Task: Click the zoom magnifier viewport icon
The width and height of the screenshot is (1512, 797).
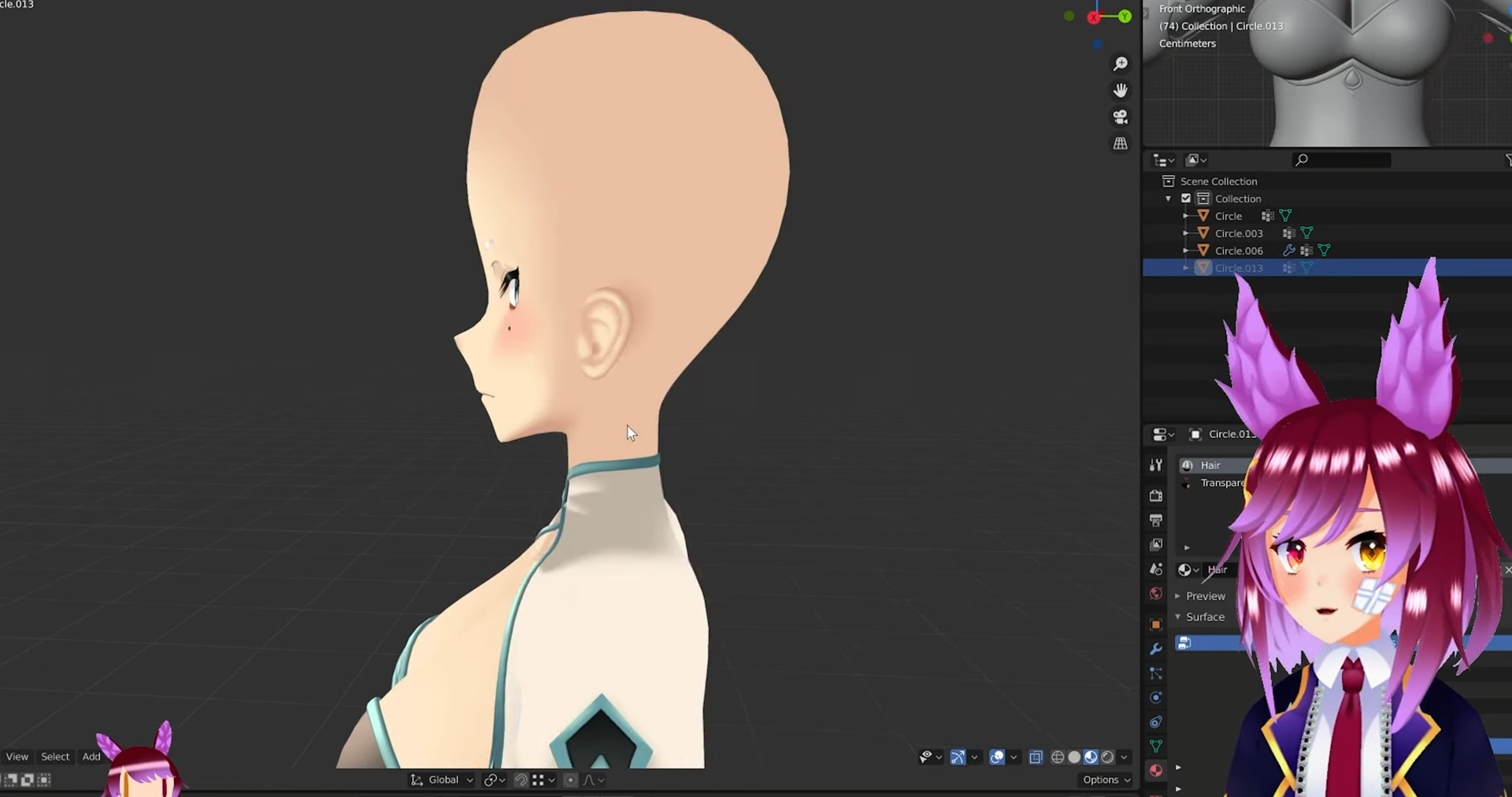Action: [x=1120, y=64]
